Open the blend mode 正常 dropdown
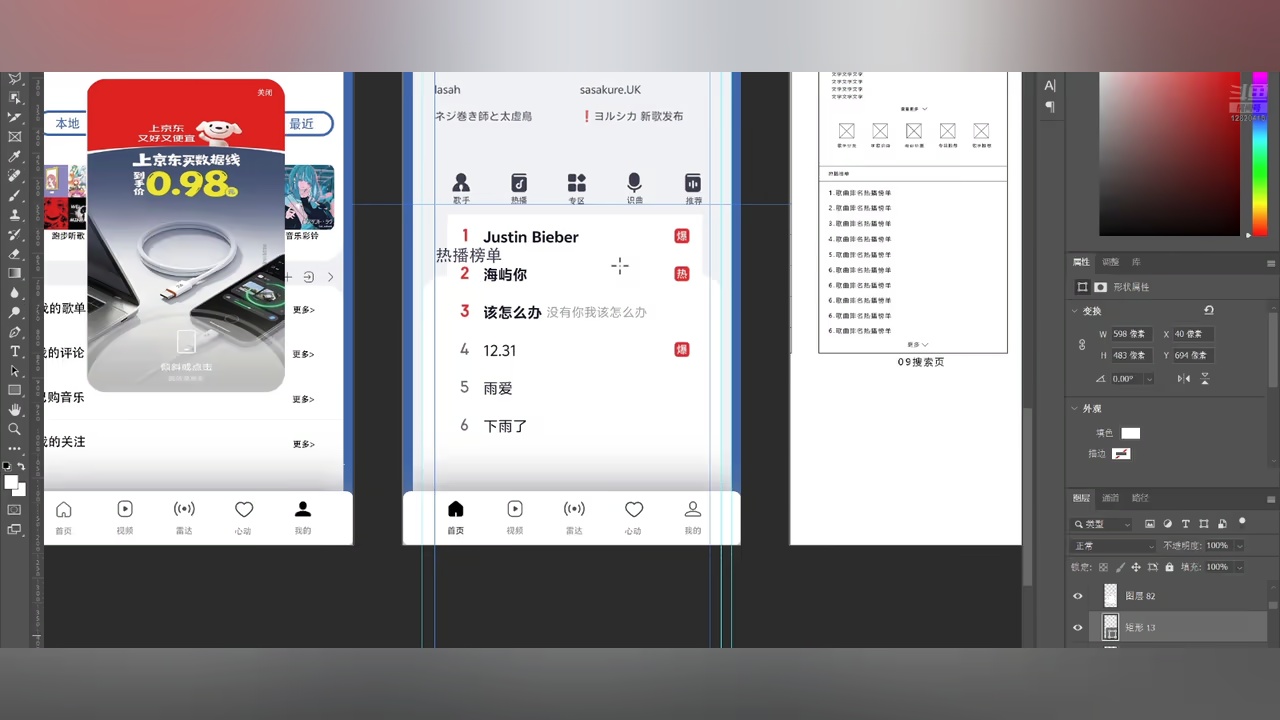This screenshot has width=1280, height=720. 1113,546
